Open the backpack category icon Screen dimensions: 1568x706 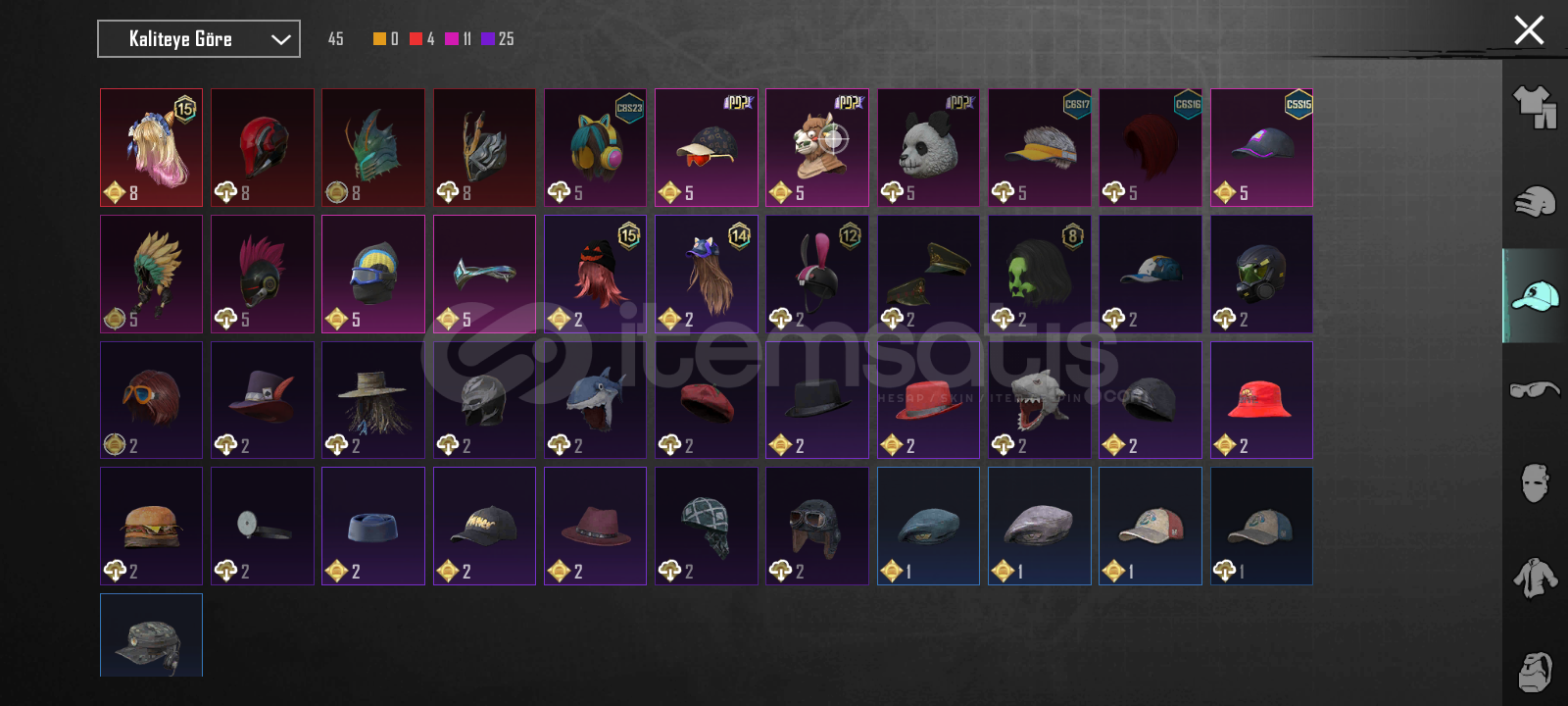(x=1535, y=672)
